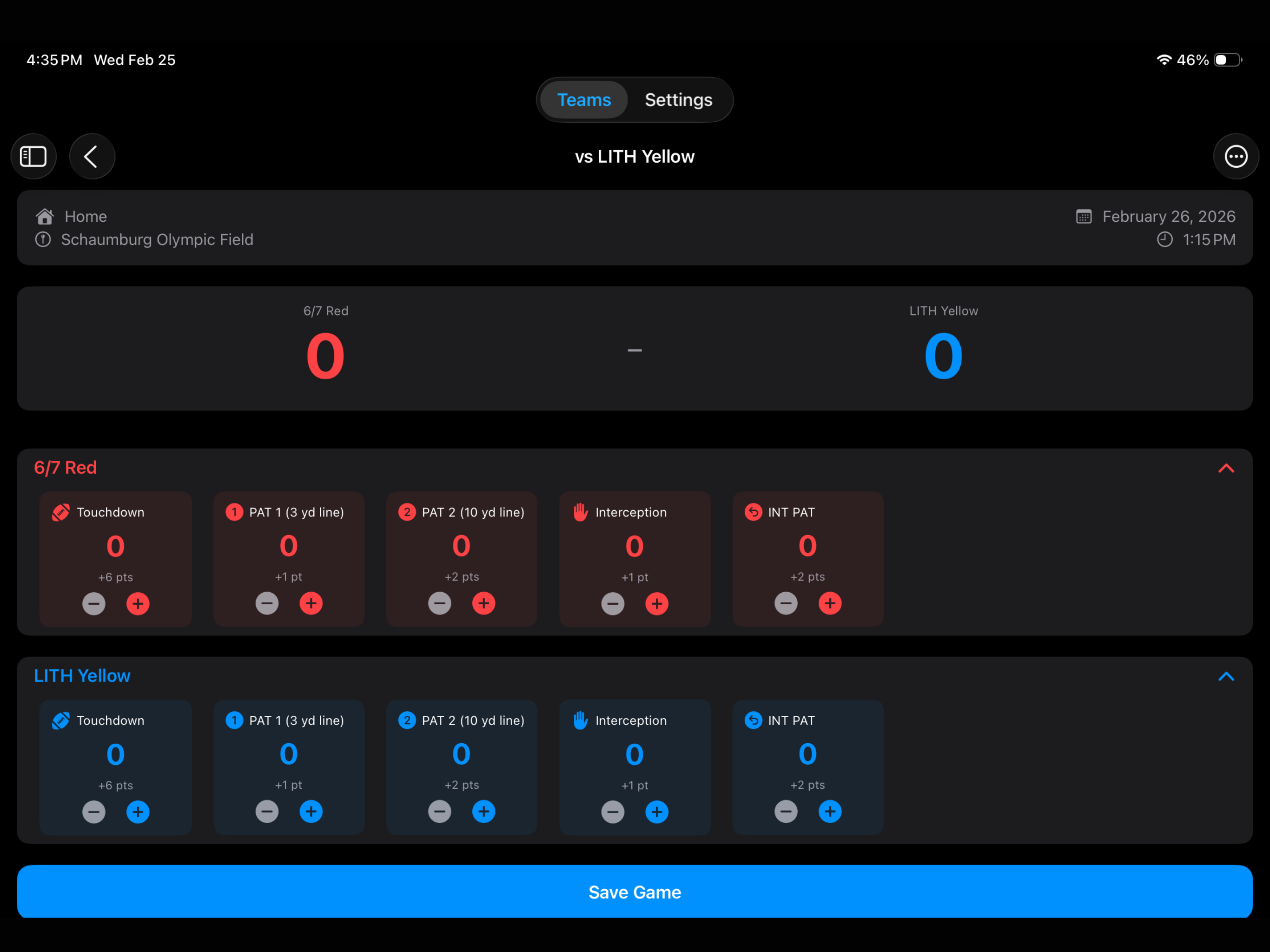Image resolution: width=1270 pixels, height=952 pixels.
Task: Collapse the LITH Yellow scoring section
Action: coord(1226,676)
